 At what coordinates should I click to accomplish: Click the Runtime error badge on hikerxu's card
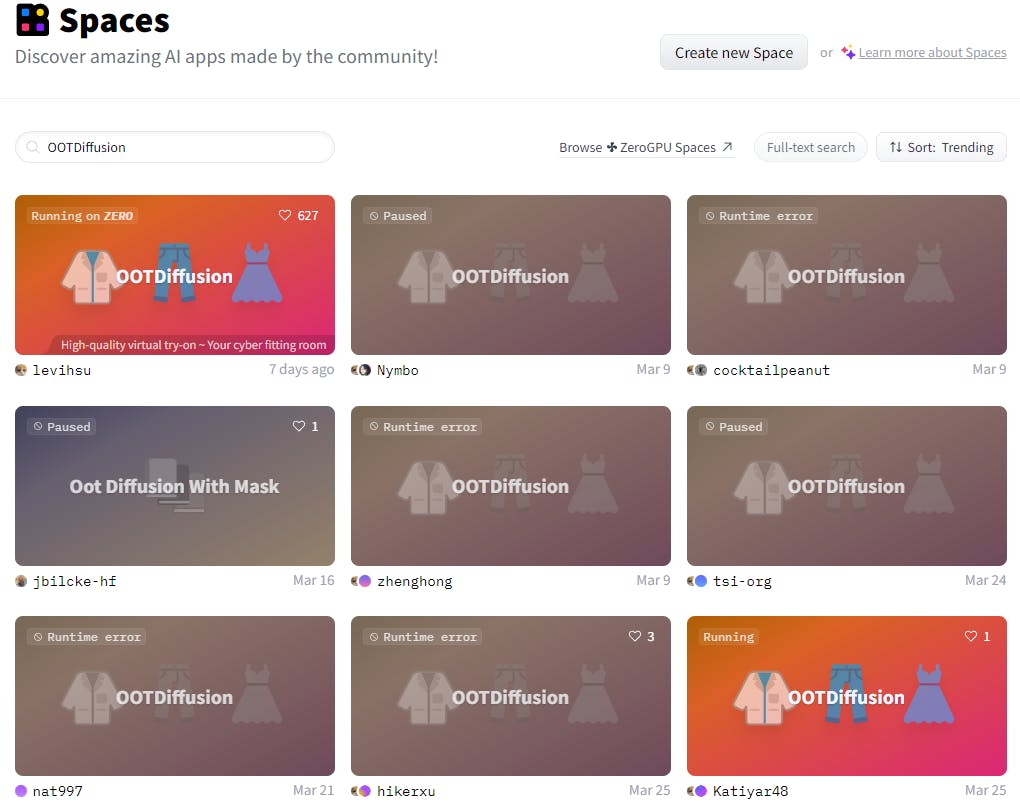pos(423,637)
